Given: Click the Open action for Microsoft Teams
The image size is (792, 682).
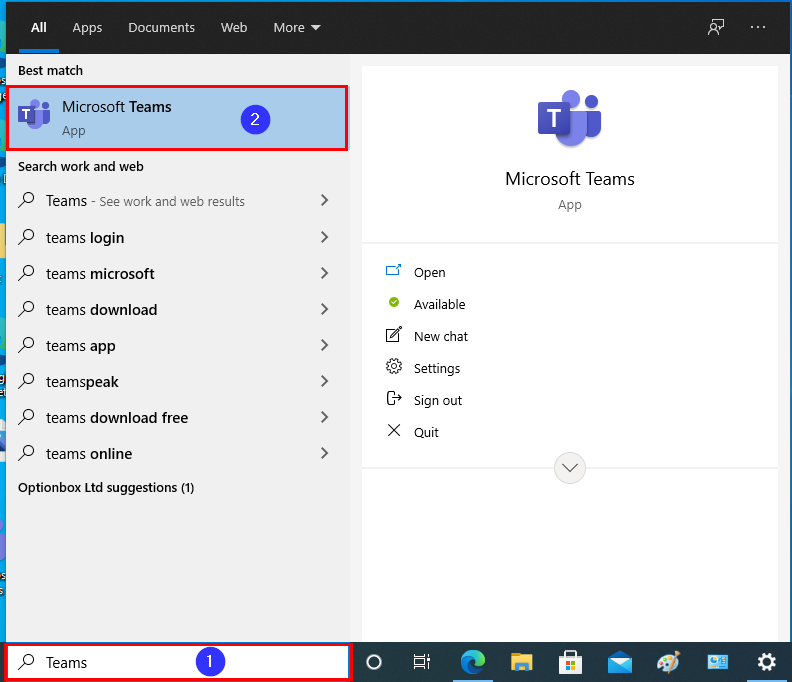Looking at the screenshot, I should pos(429,272).
